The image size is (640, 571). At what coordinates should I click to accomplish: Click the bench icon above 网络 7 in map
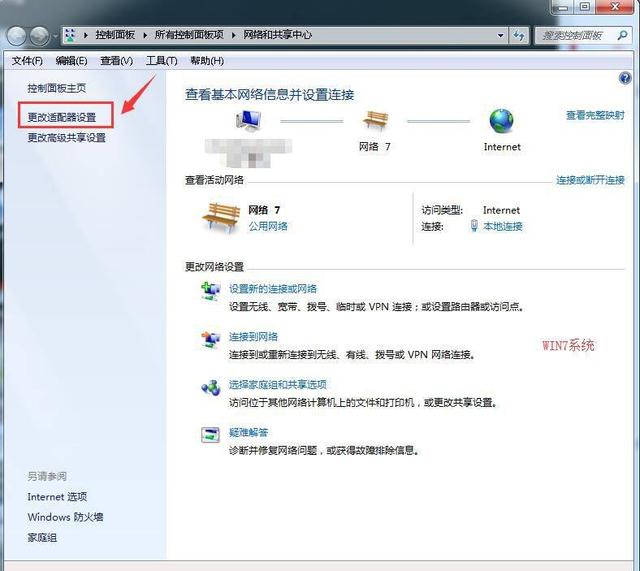coord(375,120)
